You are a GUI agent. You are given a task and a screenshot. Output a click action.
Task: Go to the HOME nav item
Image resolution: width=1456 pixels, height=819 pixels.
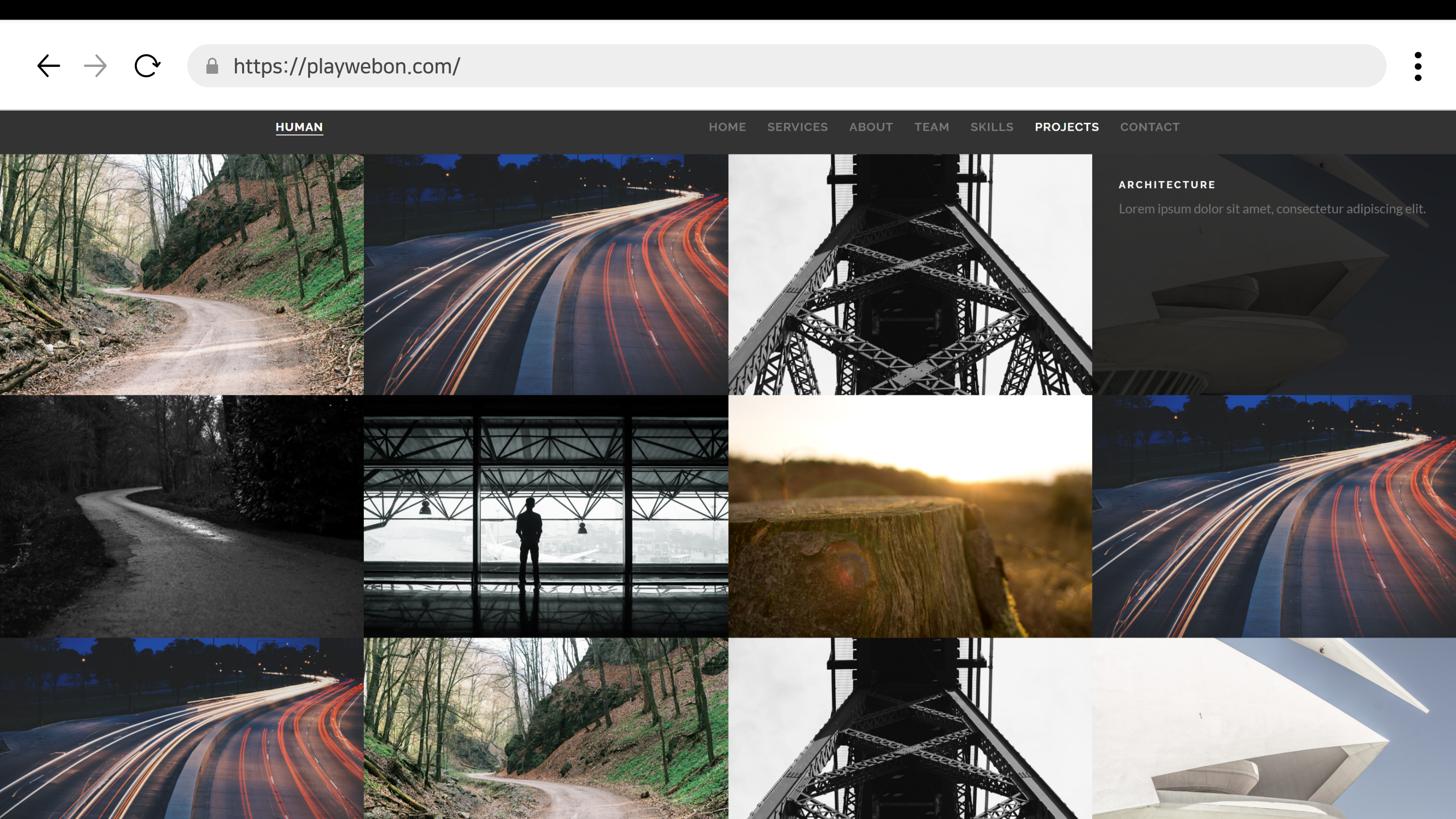[x=727, y=127]
